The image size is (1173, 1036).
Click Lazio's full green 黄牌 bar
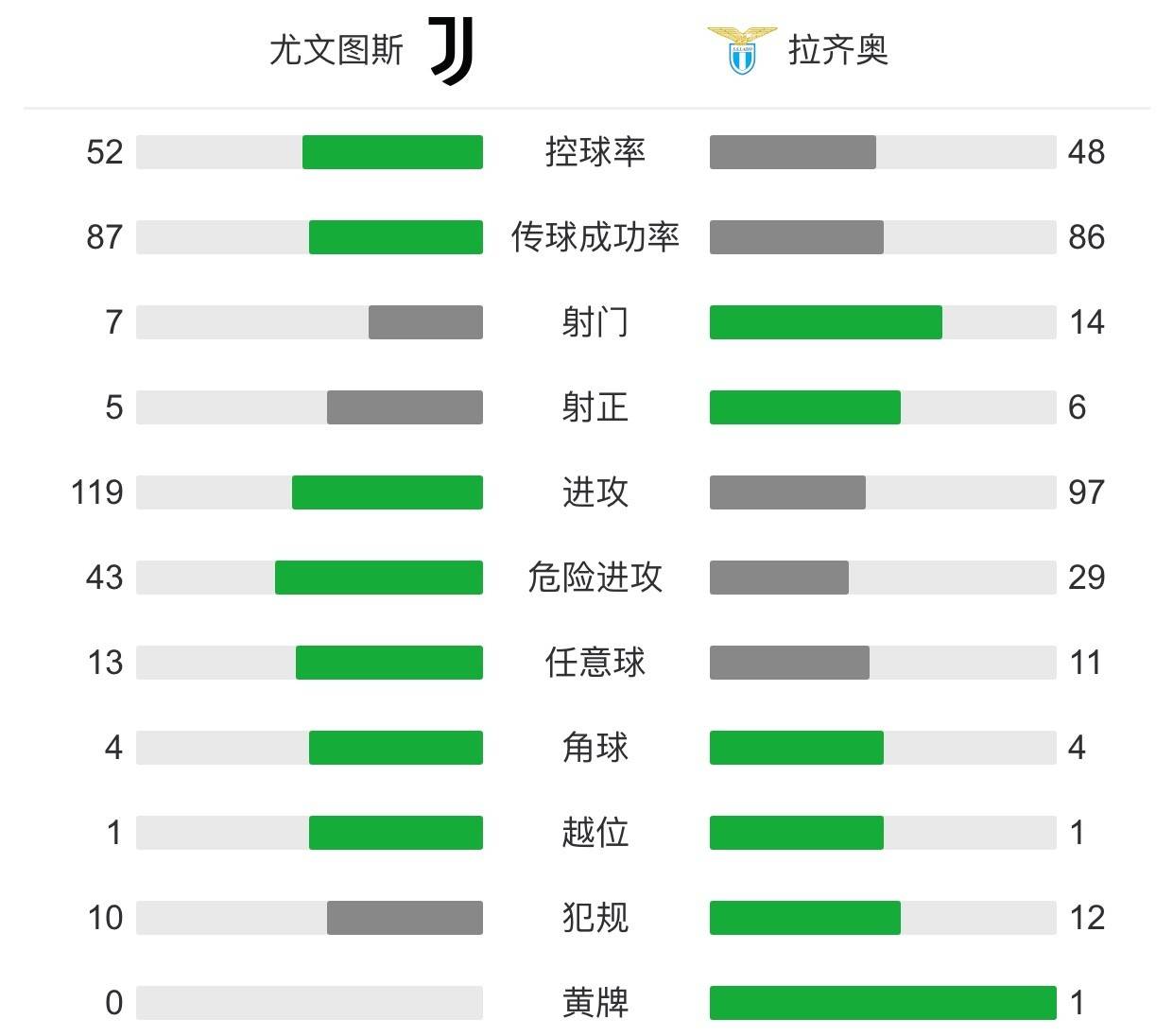[883, 1003]
